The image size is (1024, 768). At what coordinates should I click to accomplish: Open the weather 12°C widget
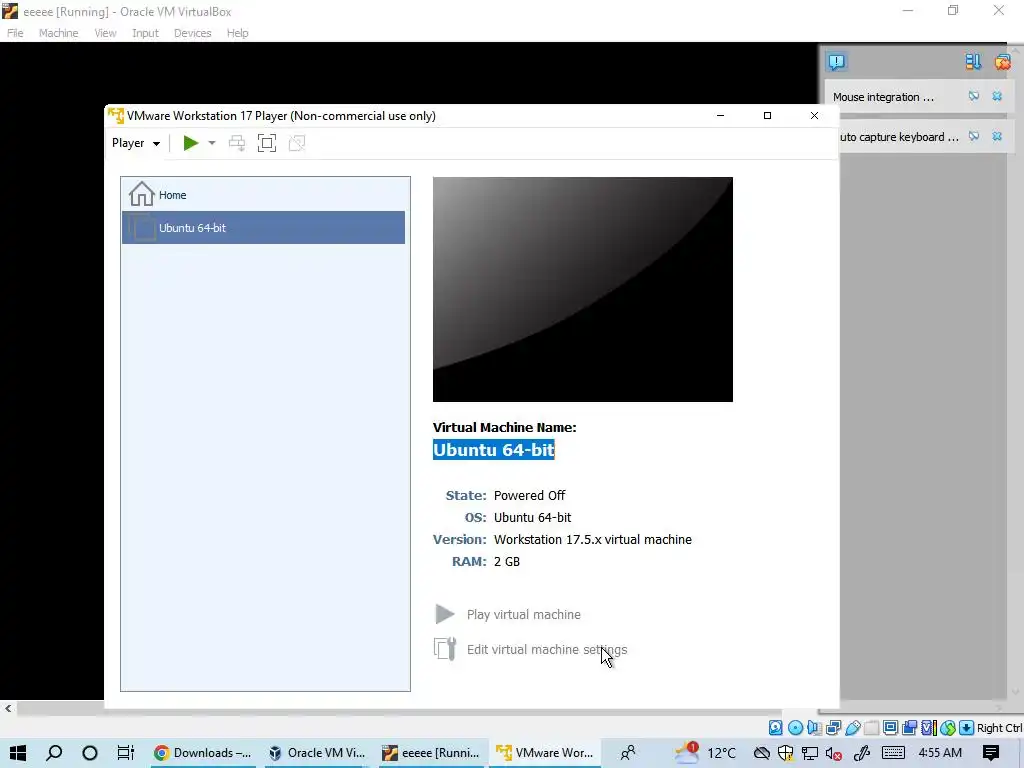click(x=705, y=752)
